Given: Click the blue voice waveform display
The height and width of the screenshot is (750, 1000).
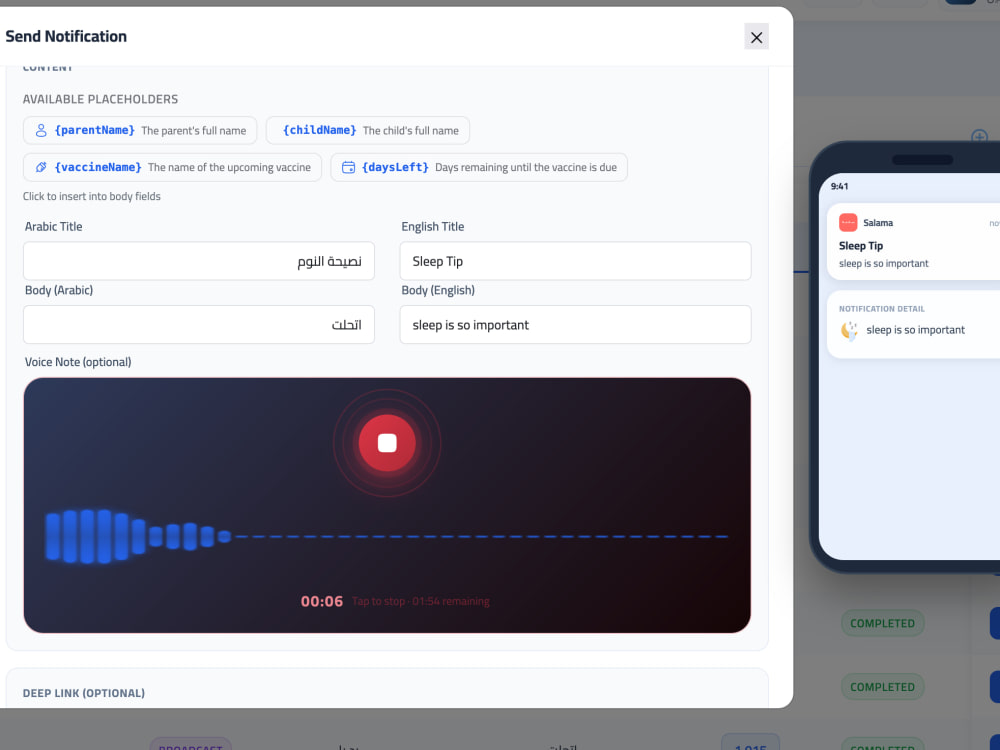Looking at the screenshot, I should point(386,536).
